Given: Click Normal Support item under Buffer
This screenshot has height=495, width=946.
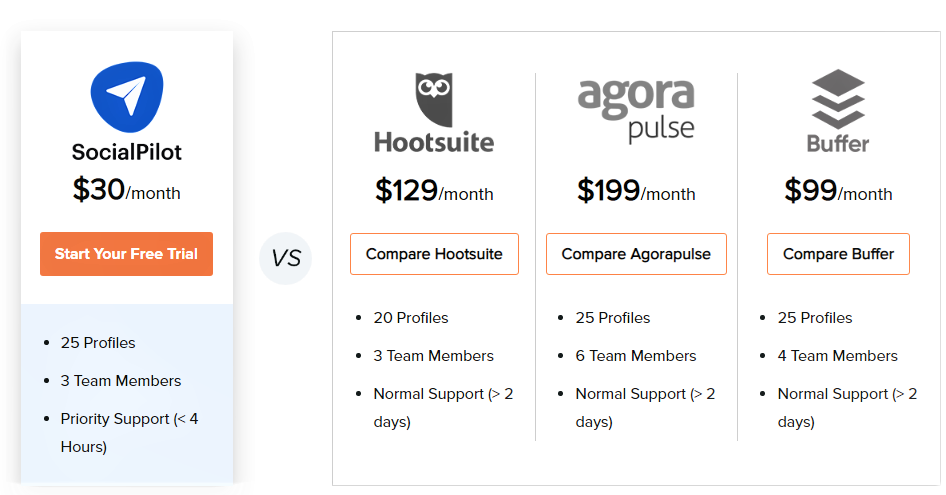Looking at the screenshot, I should click(847, 407).
